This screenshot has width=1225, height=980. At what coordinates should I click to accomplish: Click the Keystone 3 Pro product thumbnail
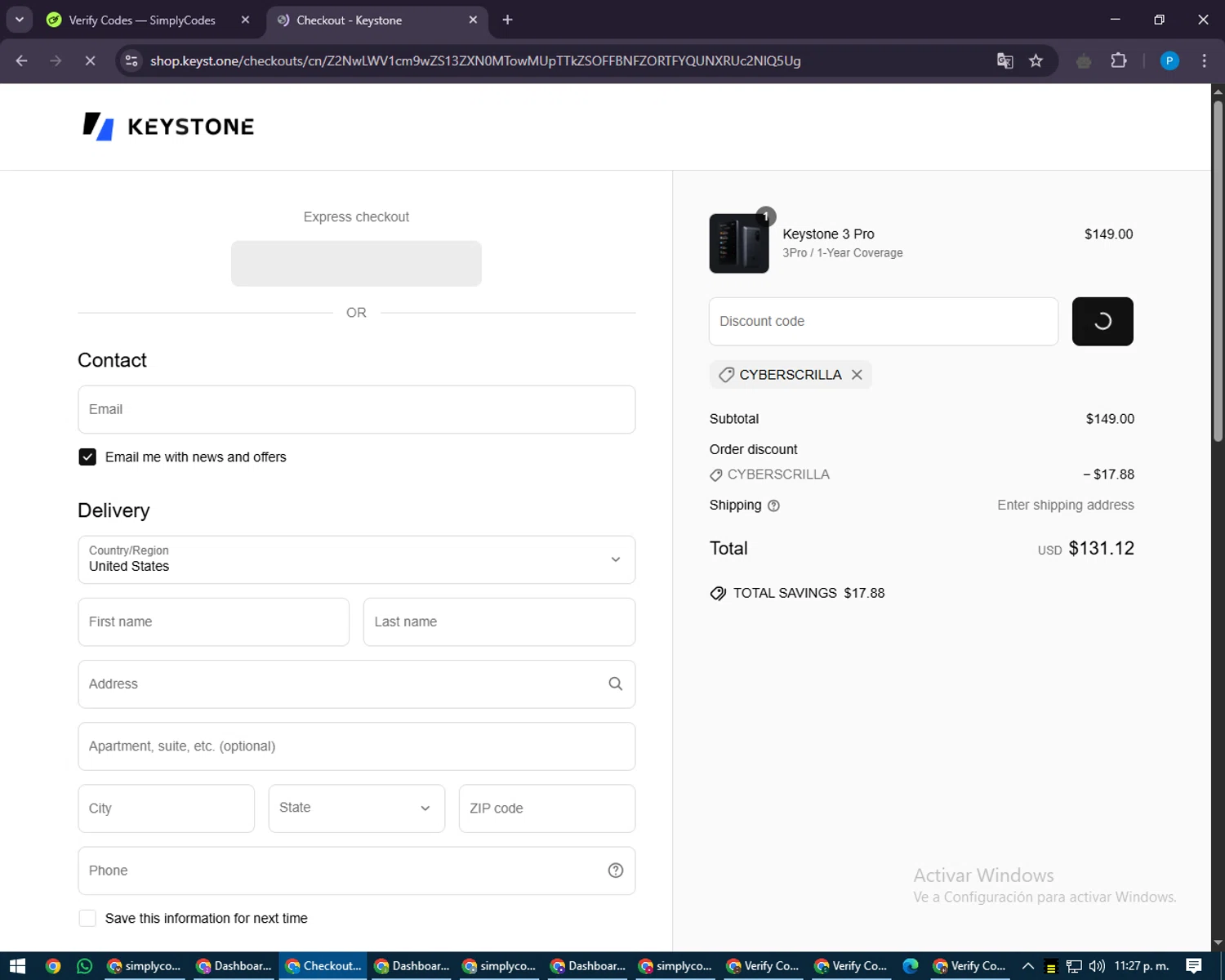739,243
